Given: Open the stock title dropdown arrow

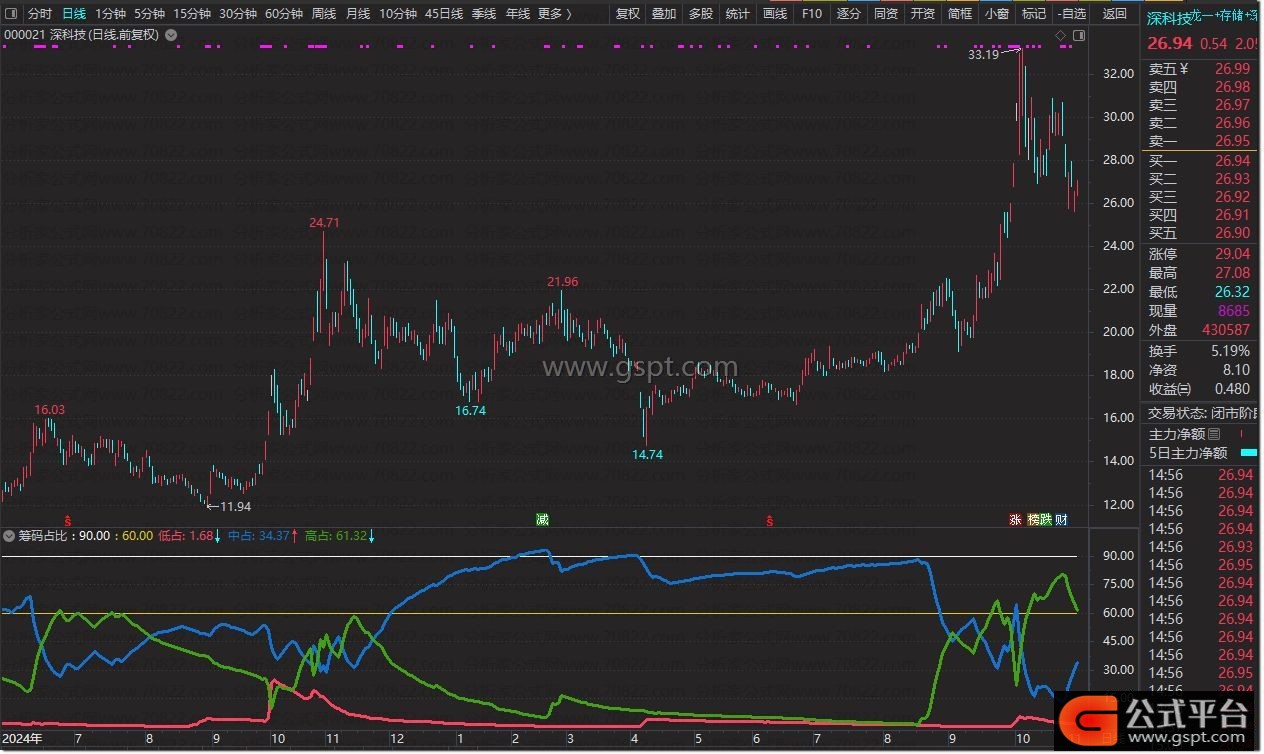Looking at the screenshot, I should click(x=171, y=35).
